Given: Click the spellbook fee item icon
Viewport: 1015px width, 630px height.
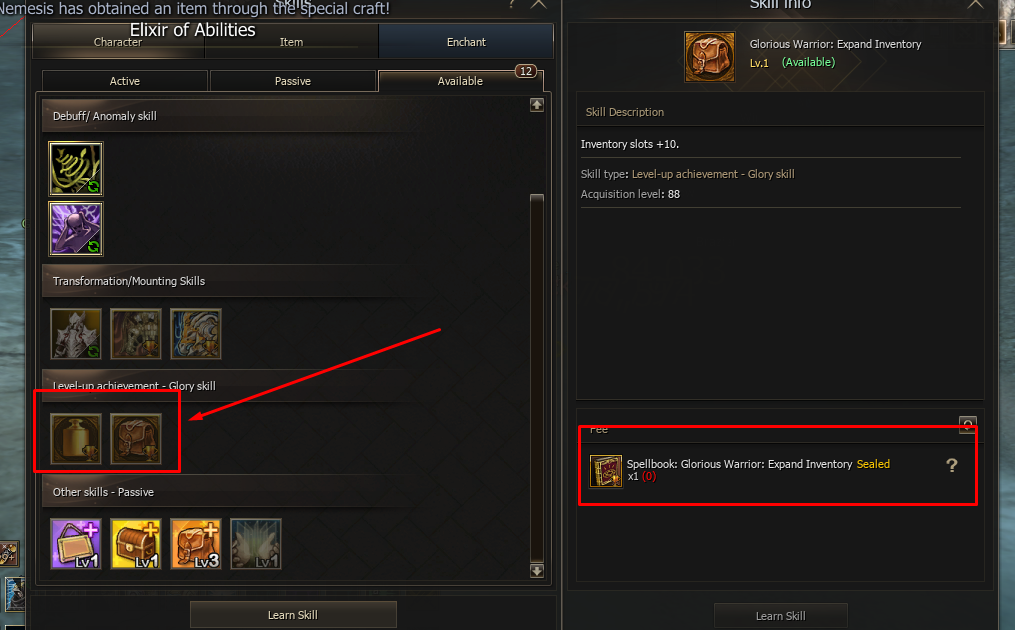Looking at the screenshot, I should click(606, 471).
